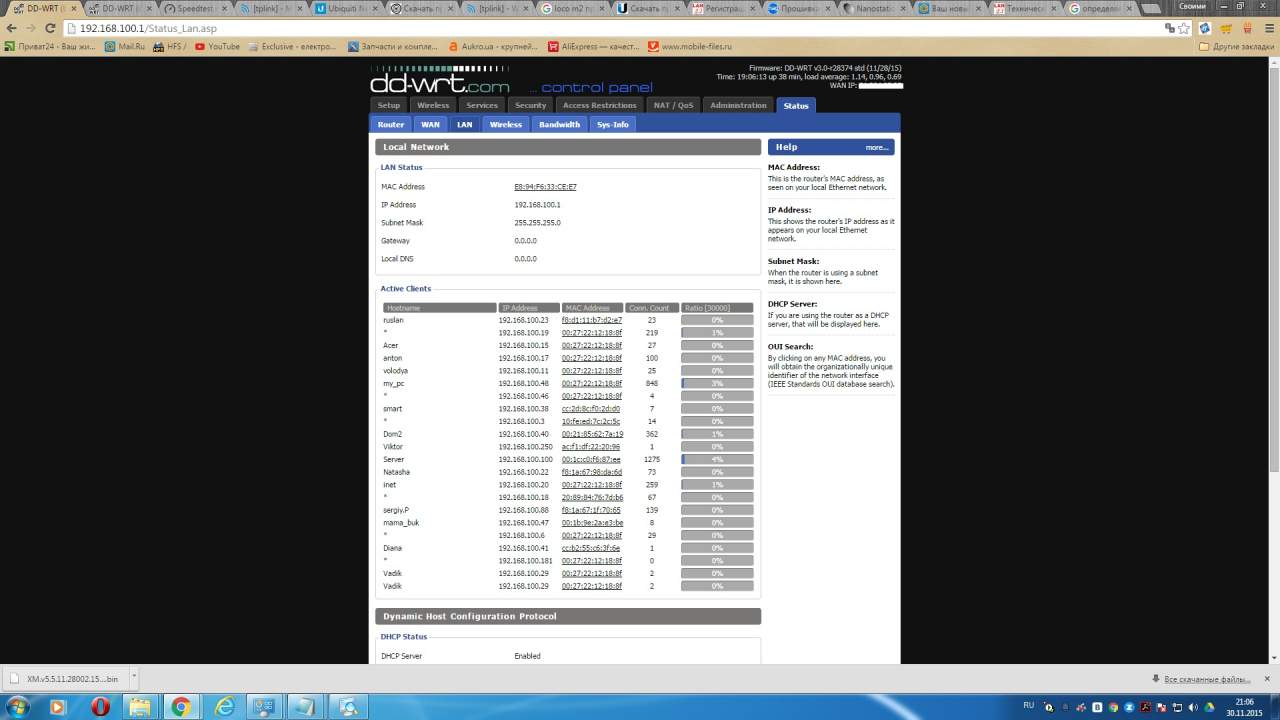Open MAC link cc:2d:8c:f0:2d:d0 for smart
This screenshot has height=720, width=1280.
[591, 409]
